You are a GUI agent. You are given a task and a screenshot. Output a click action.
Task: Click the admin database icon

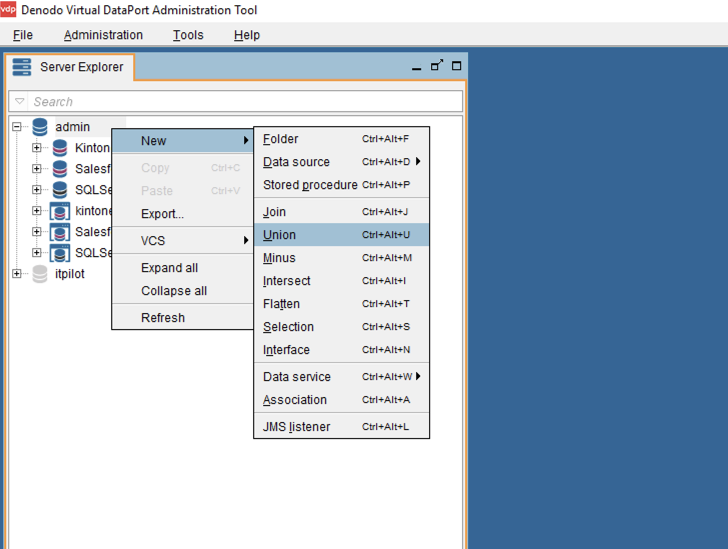pos(40,127)
